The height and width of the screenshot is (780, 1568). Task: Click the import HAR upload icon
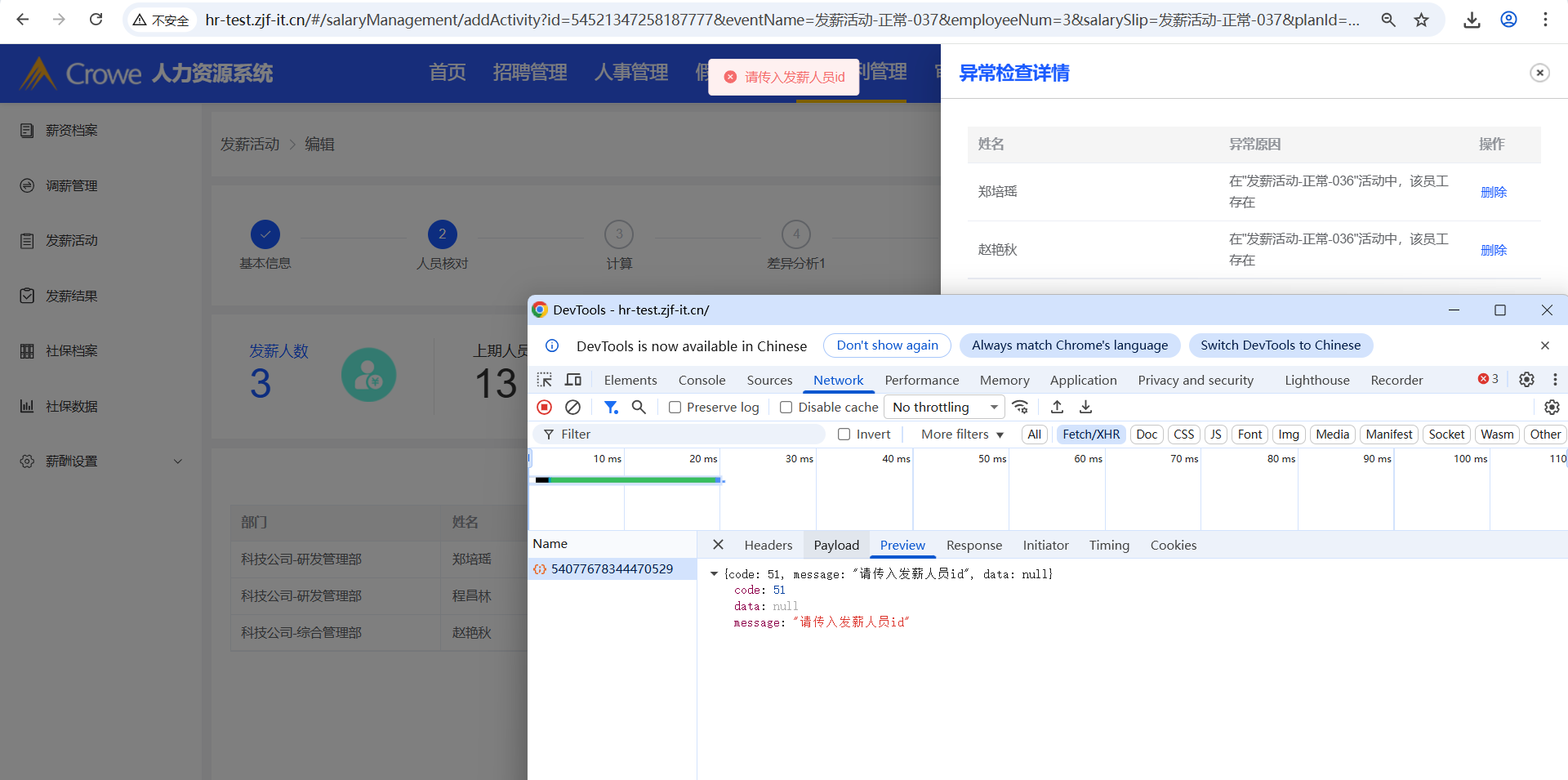(x=1057, y=407)
